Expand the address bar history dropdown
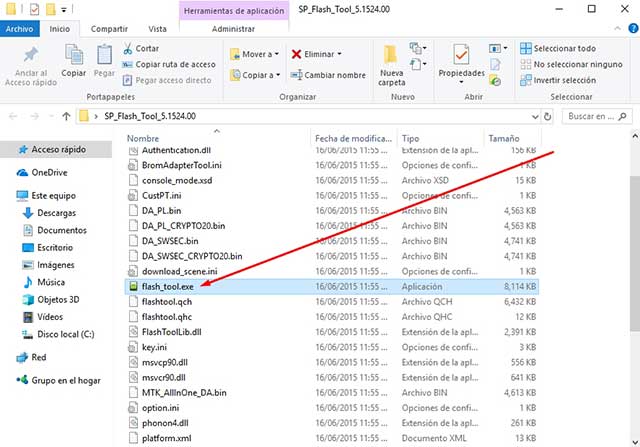 [x=535, y=117]
